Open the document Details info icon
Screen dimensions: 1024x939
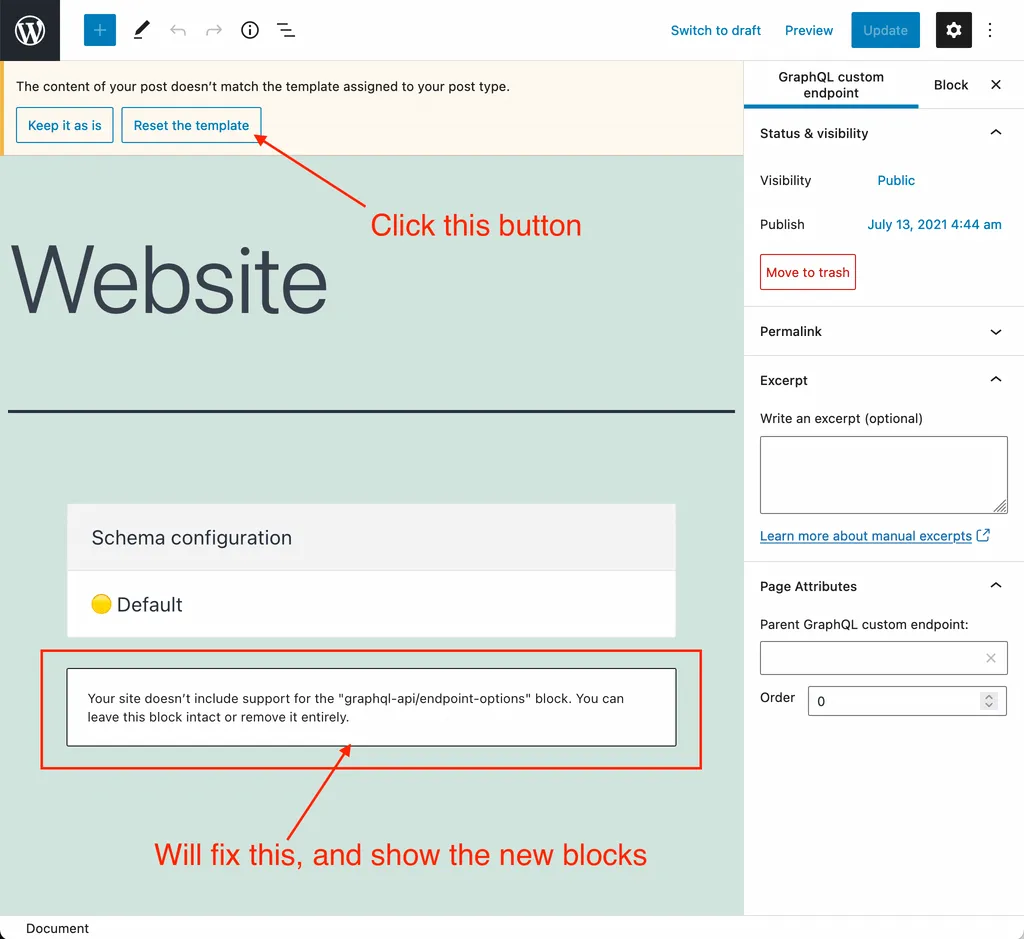click(x=249, y=30)
